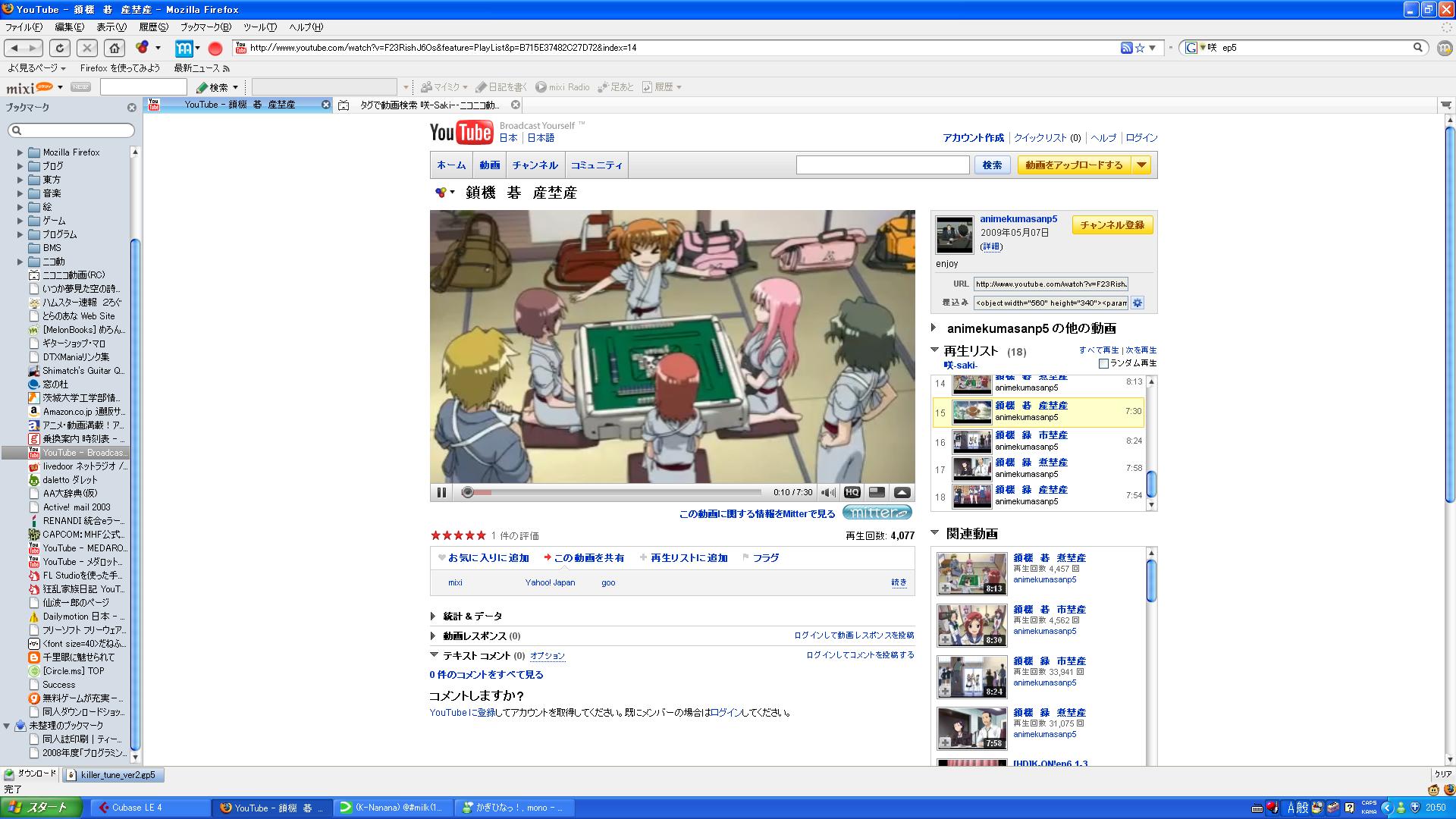
Task: Open the ツール menu
Action: [x=260, y=27]
